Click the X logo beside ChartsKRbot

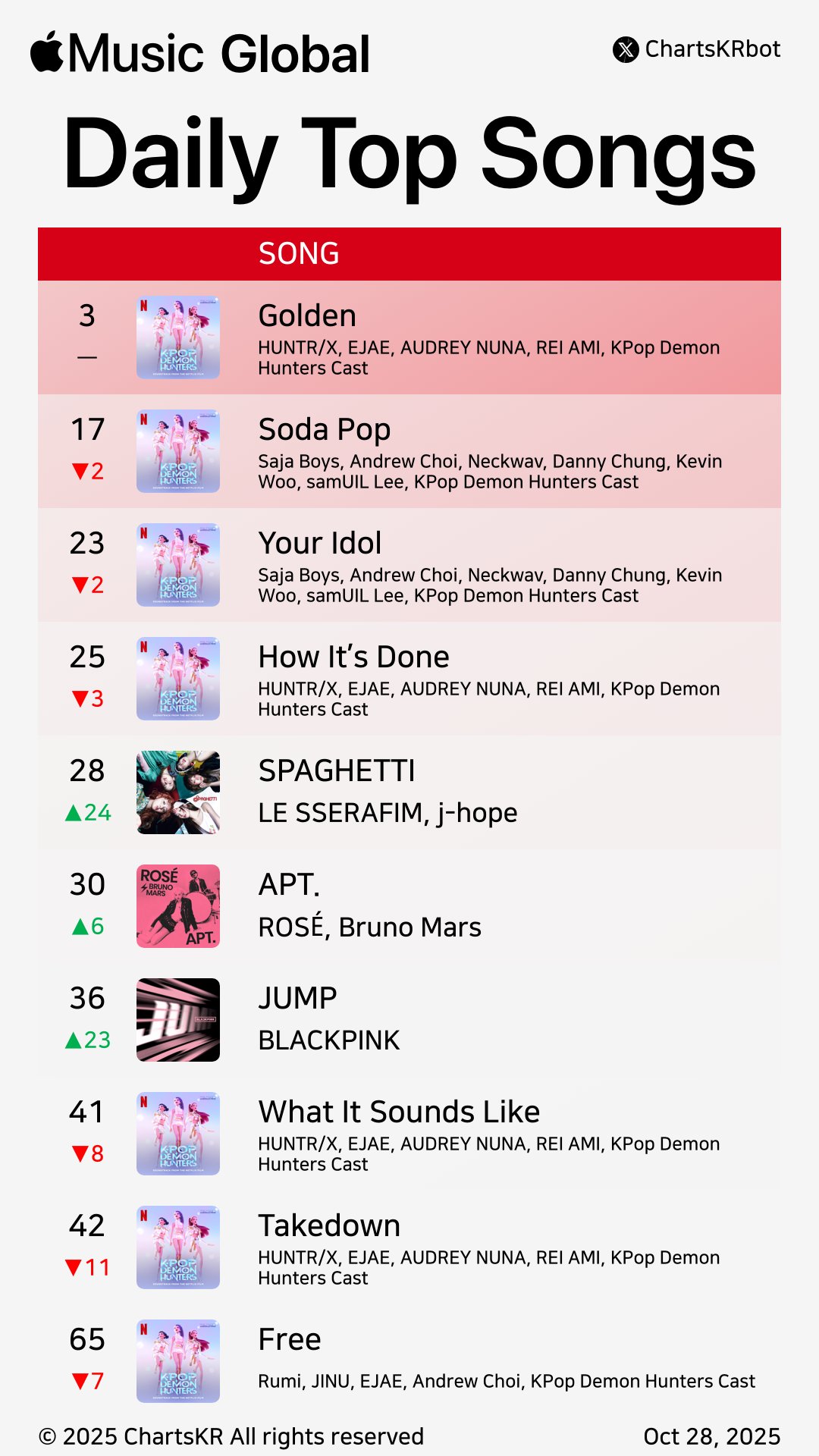click(x=626, y=49)
